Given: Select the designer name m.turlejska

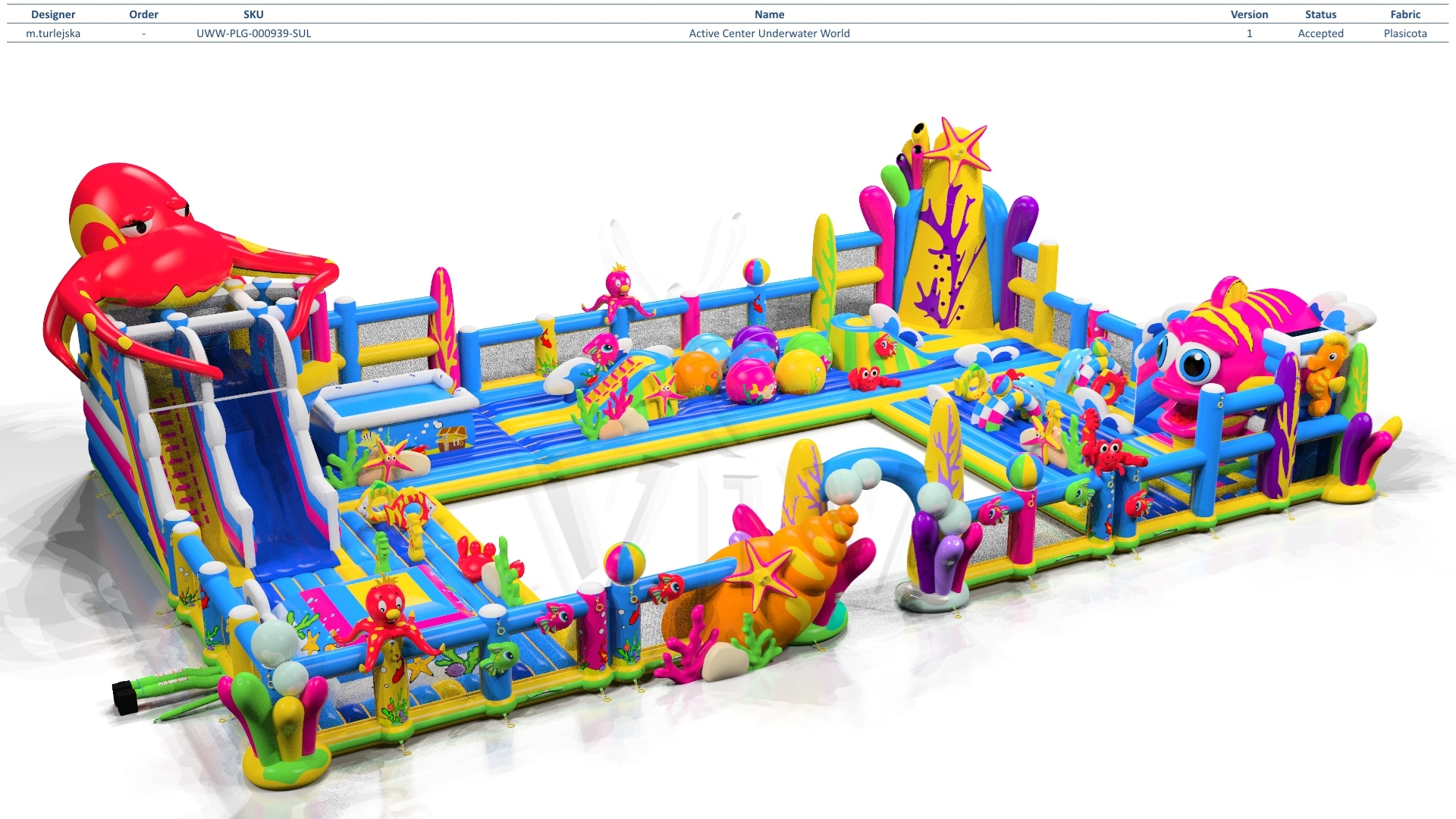Looking at the screenshot, I should point(53,33).
